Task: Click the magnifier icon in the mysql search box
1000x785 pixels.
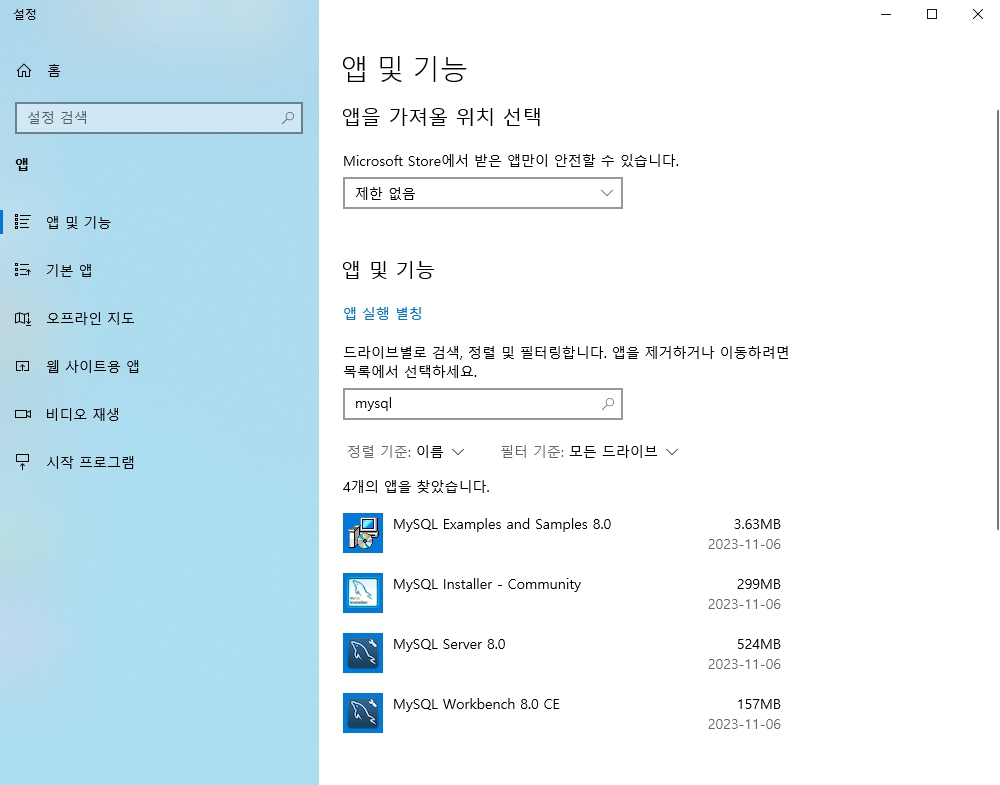Action: point(608,404)
